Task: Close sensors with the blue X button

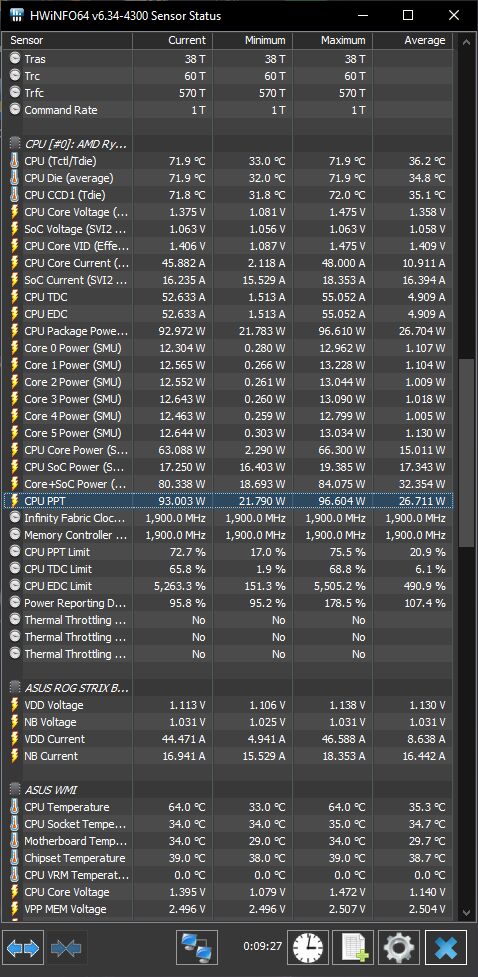Action: pyautogui.click(x=446, y=948)
